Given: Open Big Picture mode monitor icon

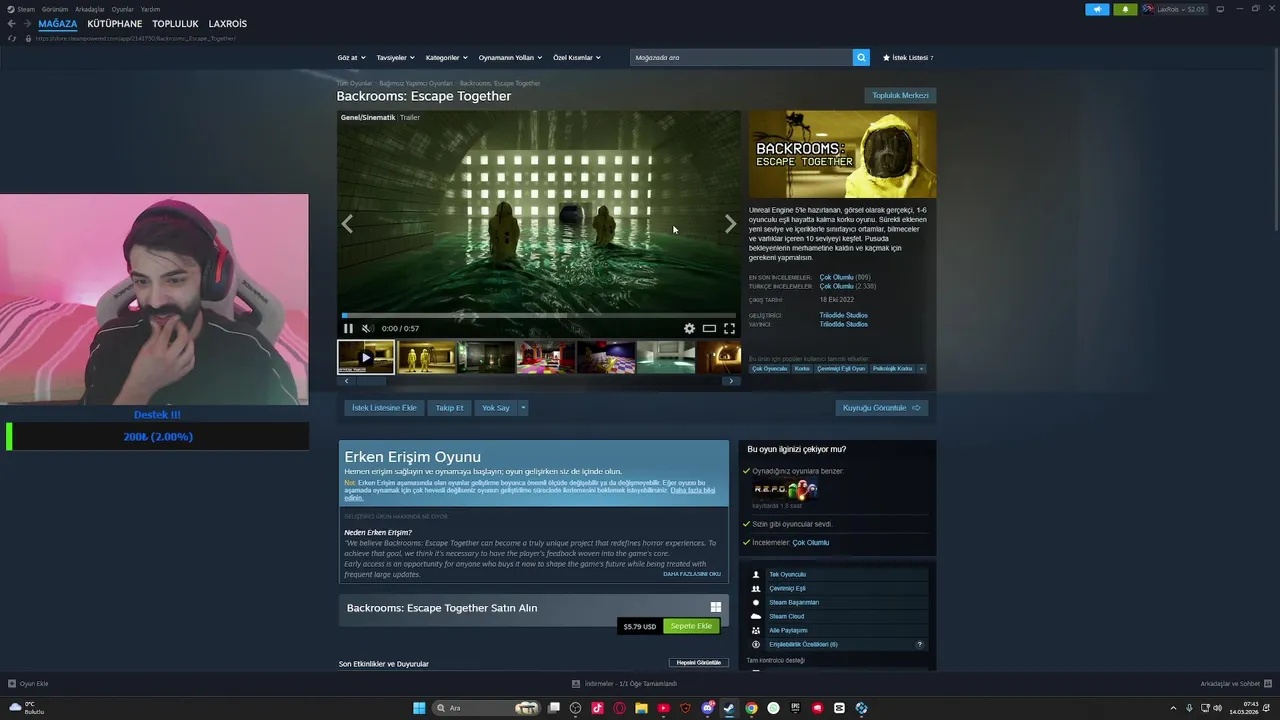Looking at the screenshot, I should coord(1219,9).
